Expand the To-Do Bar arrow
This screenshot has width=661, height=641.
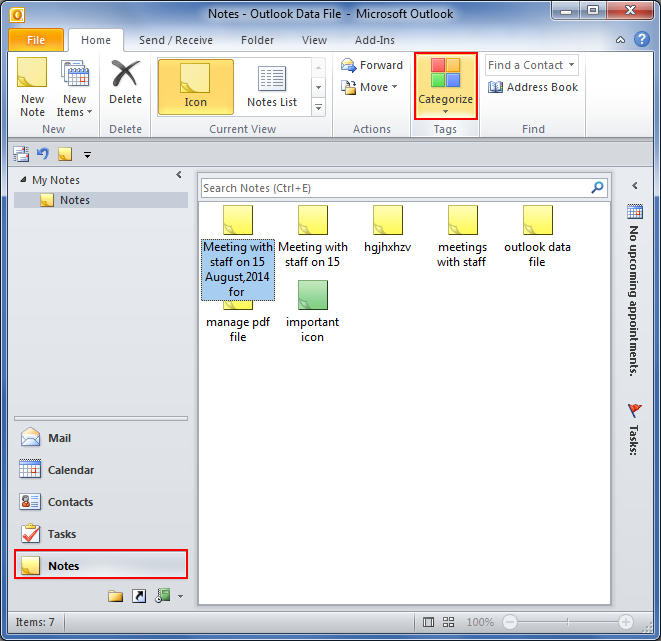click(634, 185)
